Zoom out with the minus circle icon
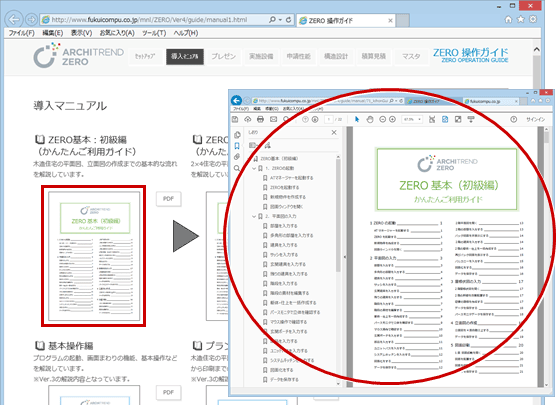558x405 pixels. (383, 119)
